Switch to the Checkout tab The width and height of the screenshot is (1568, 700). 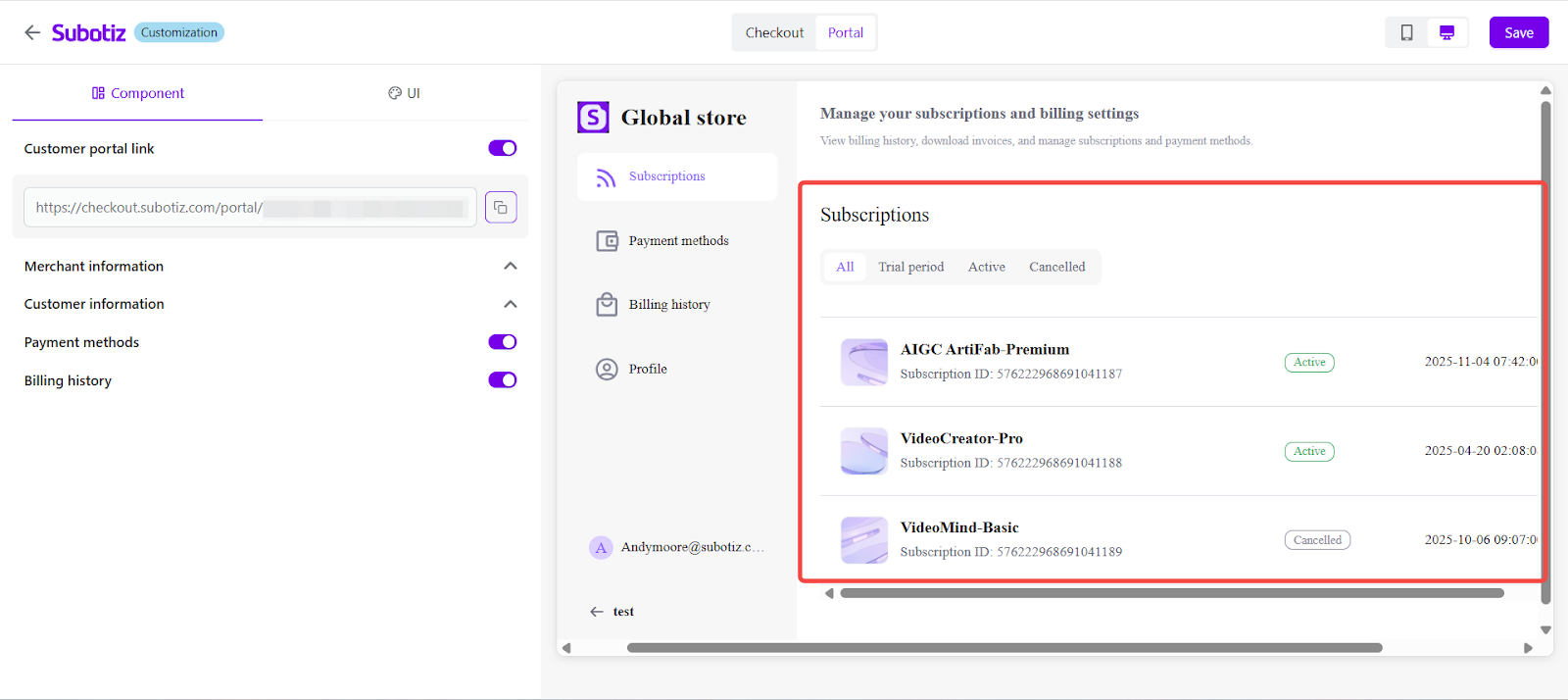(x=774, y=32)
